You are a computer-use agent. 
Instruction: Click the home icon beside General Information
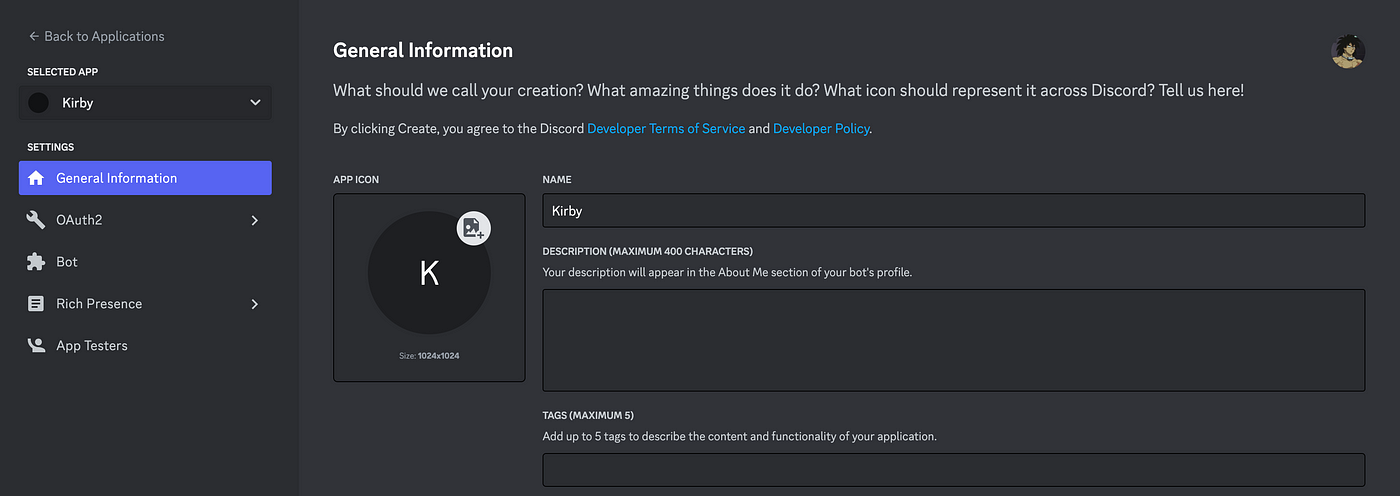coord(36,178)
